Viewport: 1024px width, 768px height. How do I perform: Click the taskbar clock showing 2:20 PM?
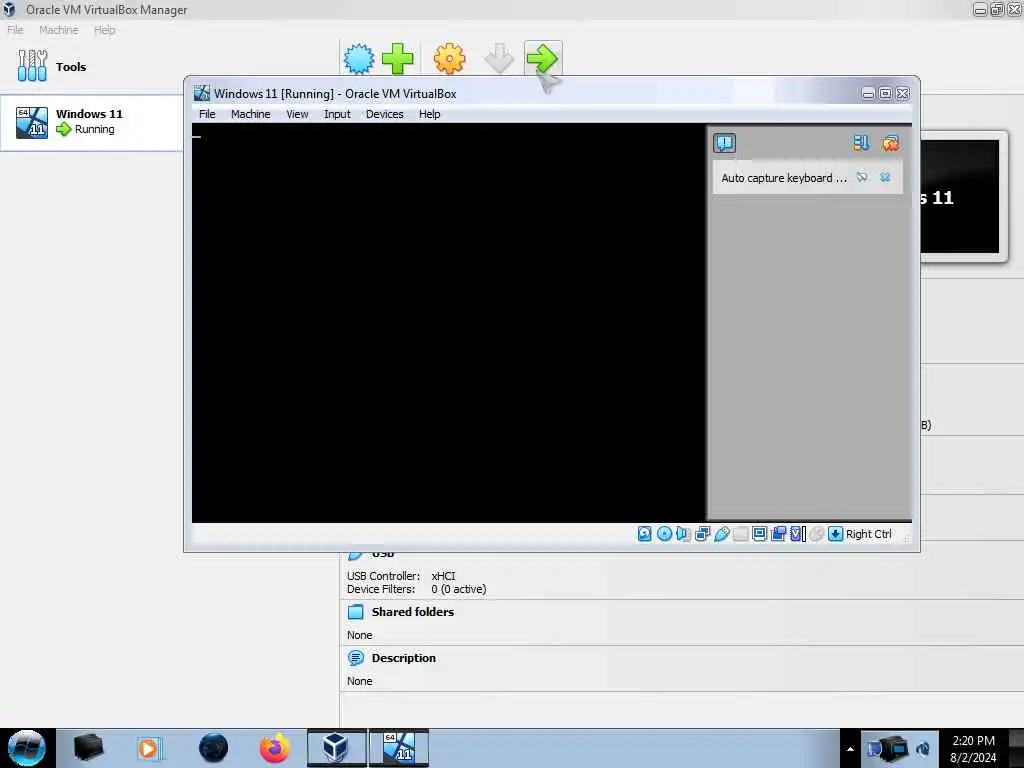(973, 748)
